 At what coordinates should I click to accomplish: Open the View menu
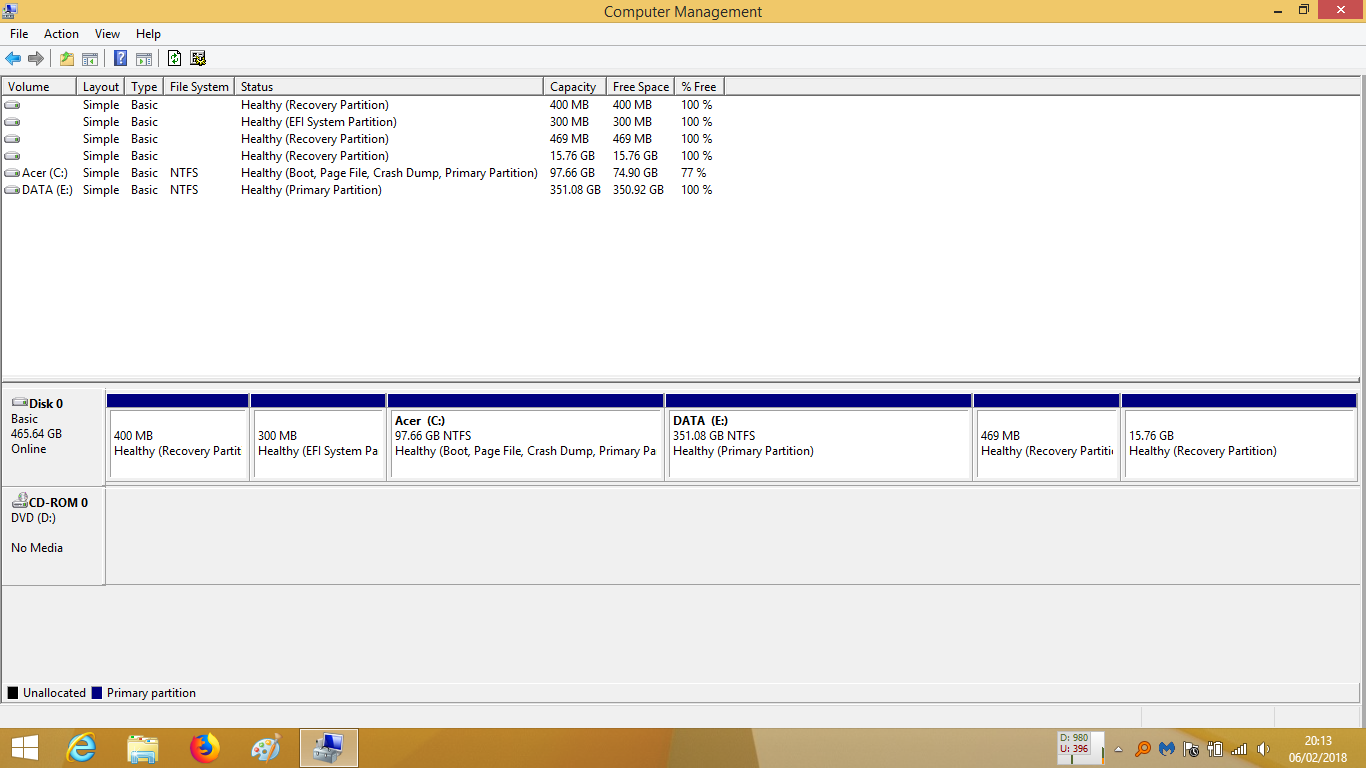tap(107, 34)
